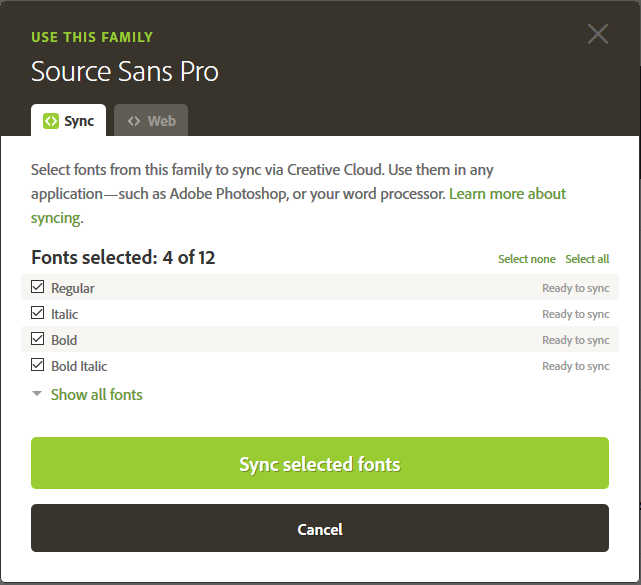The width and height of the screenshot is (641, 585).
Task: Click the Italic row Ready to sync status
Action: pos(576,314)
